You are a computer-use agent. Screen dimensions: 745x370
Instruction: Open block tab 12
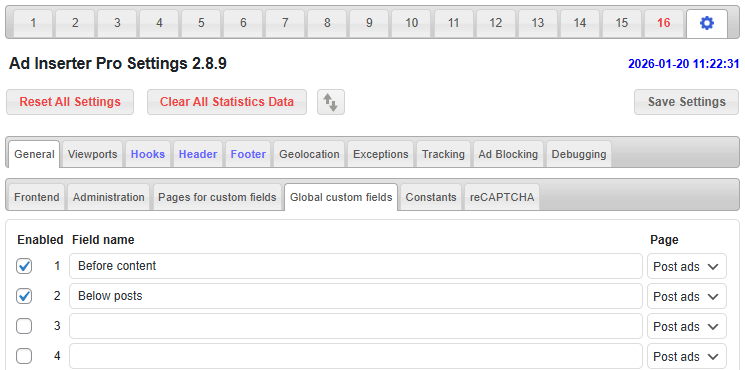pyautogui.click(x=496, y=23)
